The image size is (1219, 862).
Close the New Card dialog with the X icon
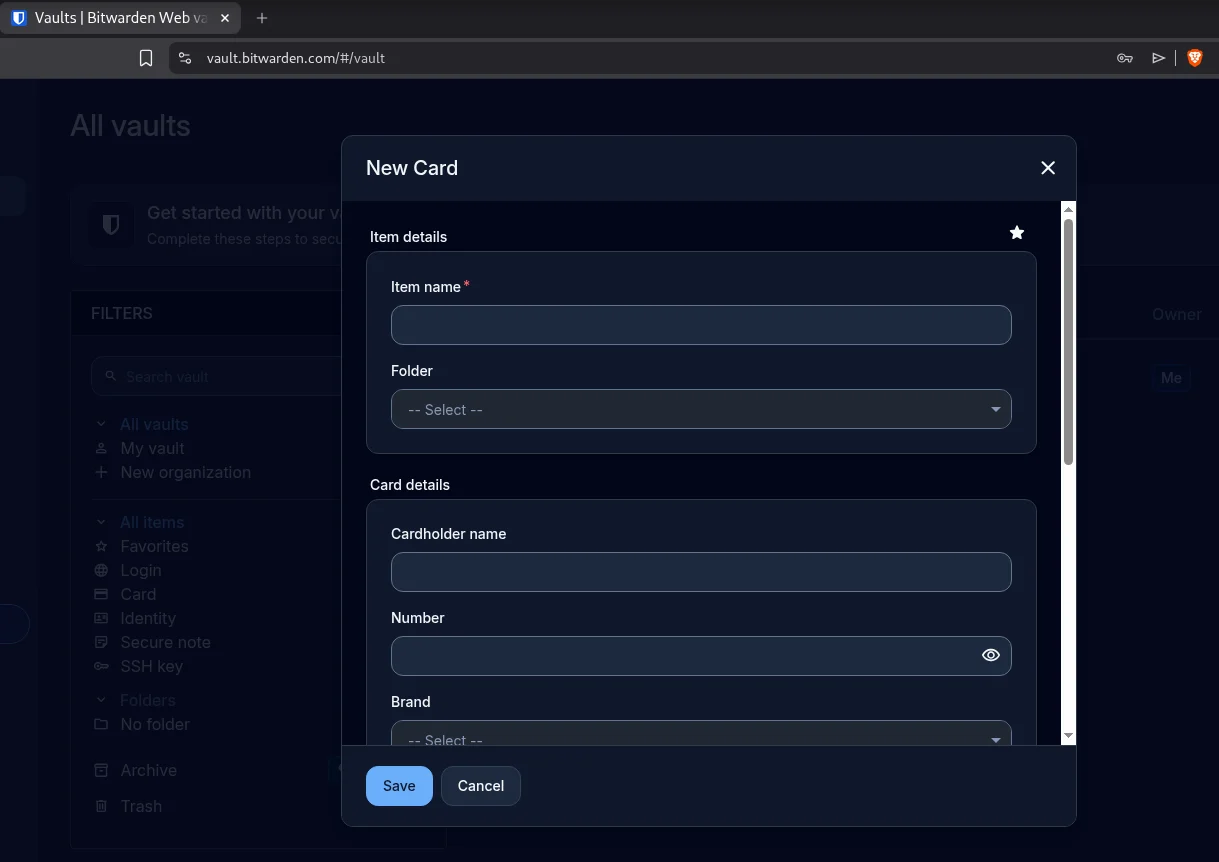(1048, 168)
